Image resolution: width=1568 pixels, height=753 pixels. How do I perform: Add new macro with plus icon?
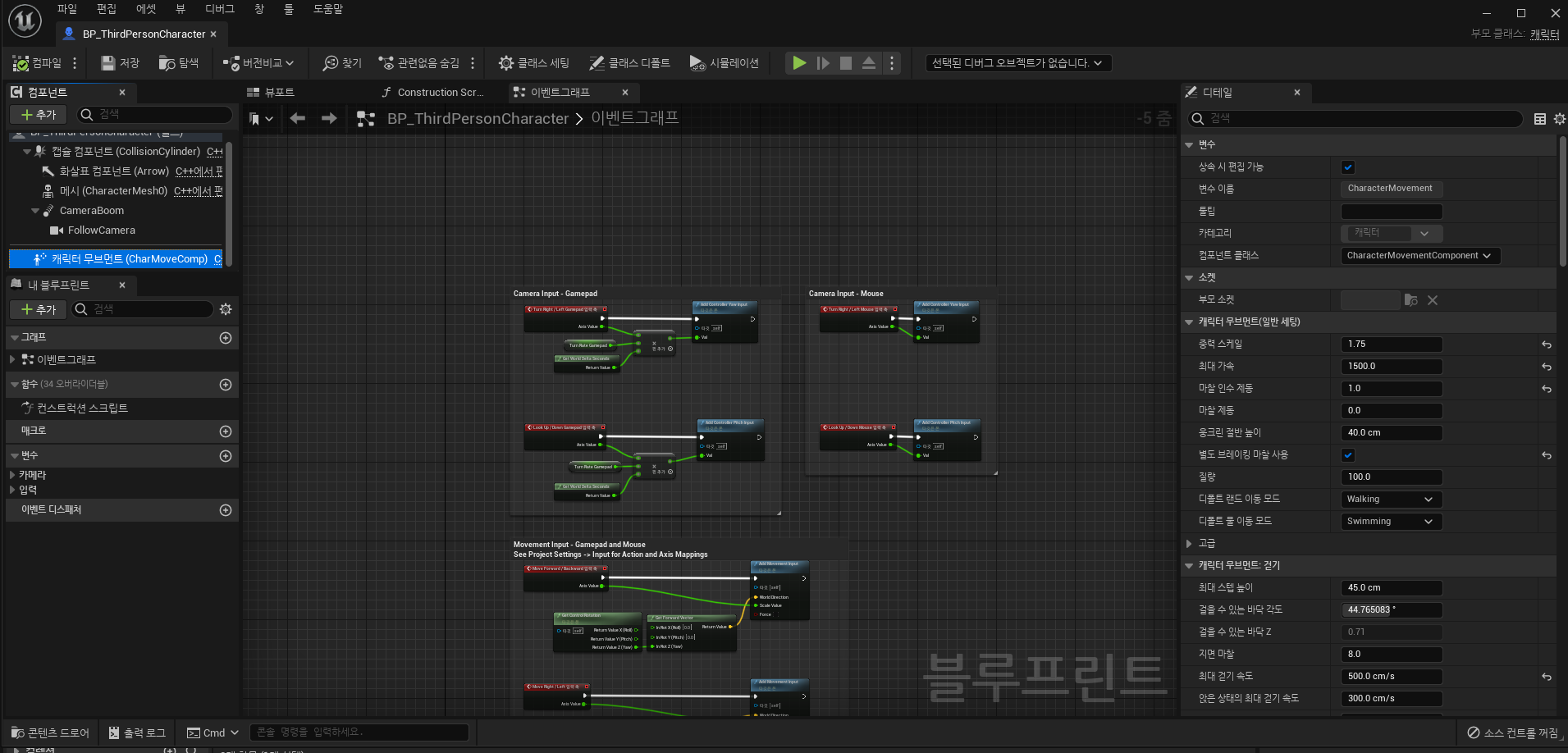pos(226,431)
